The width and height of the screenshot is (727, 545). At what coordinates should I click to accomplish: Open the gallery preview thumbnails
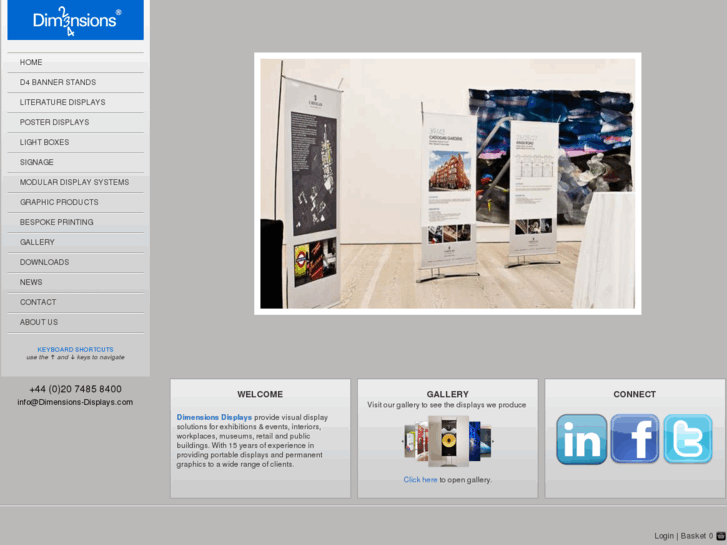point(447,441)
